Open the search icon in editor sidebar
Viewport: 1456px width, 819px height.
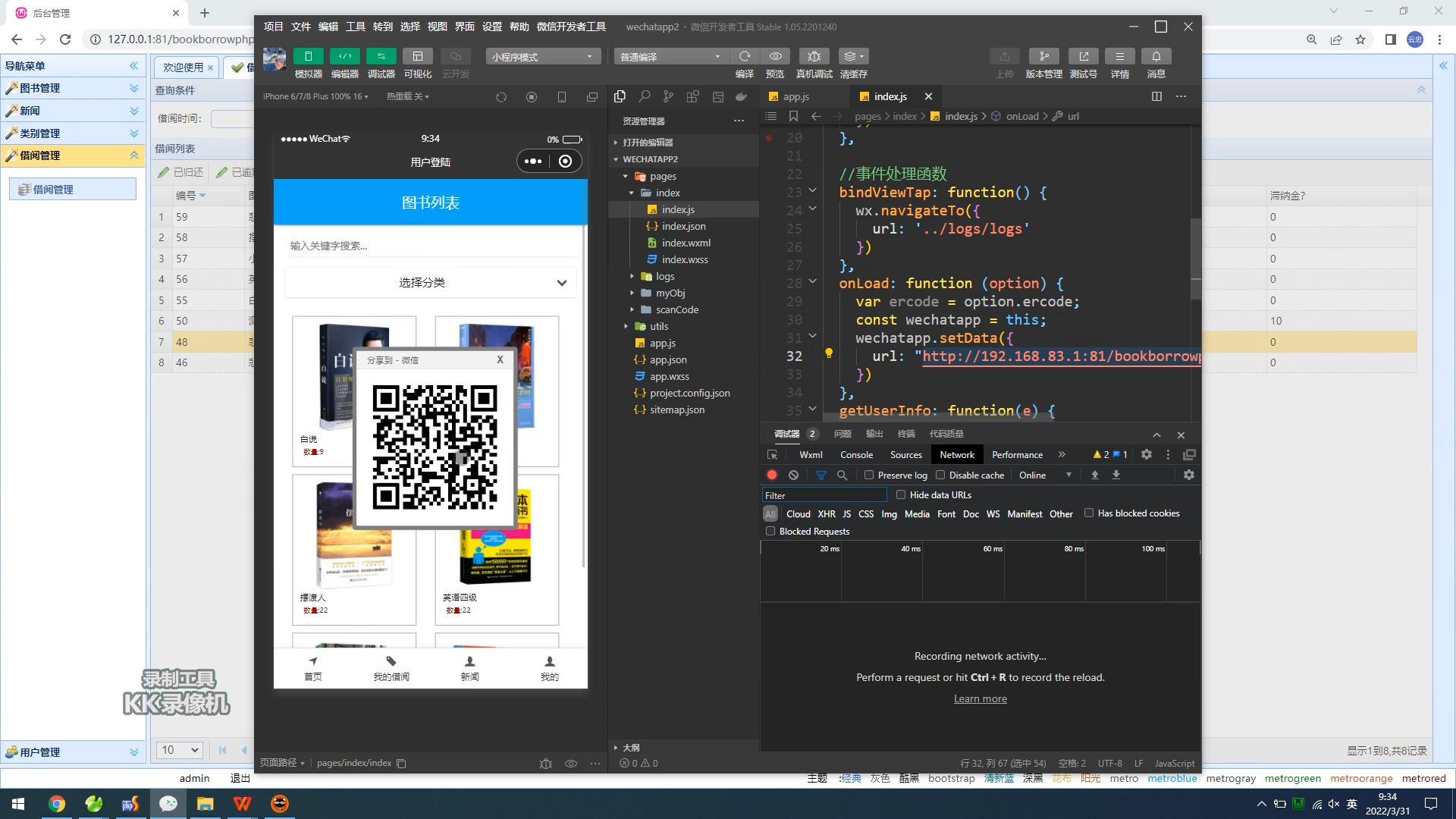pyautogui.click(x=644, y=96)
